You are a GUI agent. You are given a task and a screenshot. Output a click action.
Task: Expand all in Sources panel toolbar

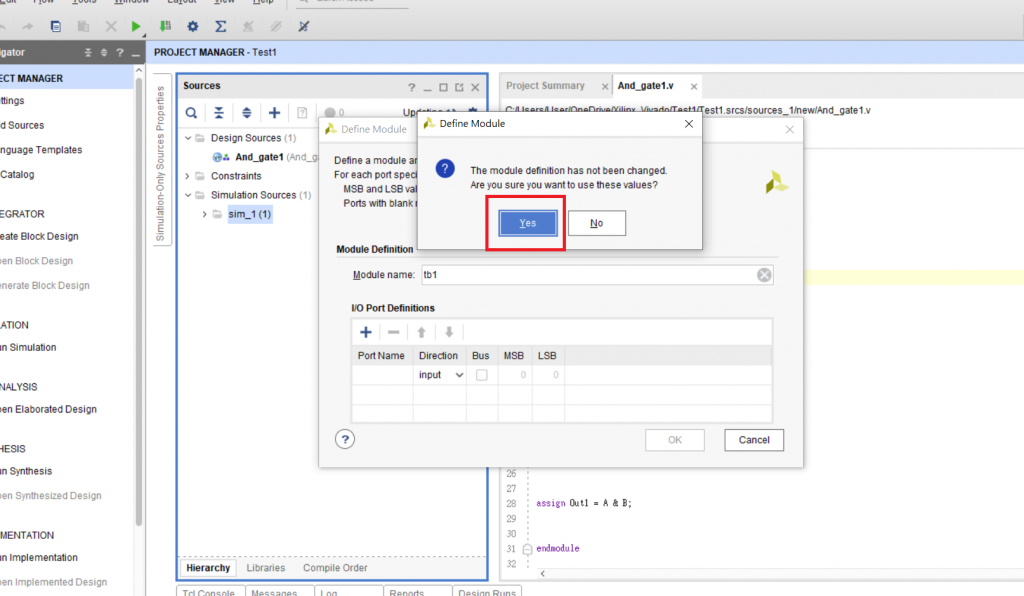click(x=246, y=113)
